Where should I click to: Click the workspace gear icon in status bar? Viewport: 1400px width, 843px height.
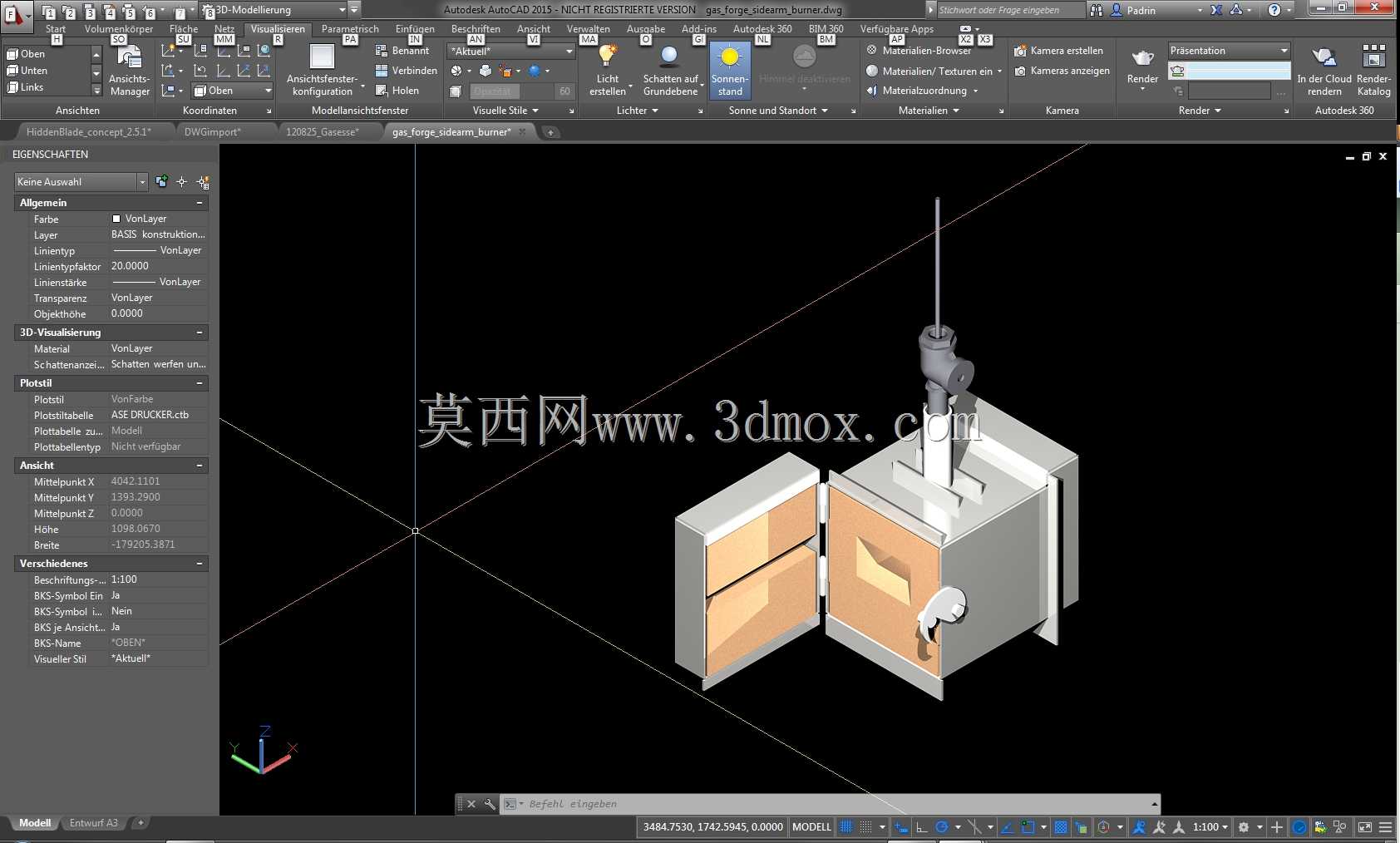pyautogui.click(x=1244, y=827)
